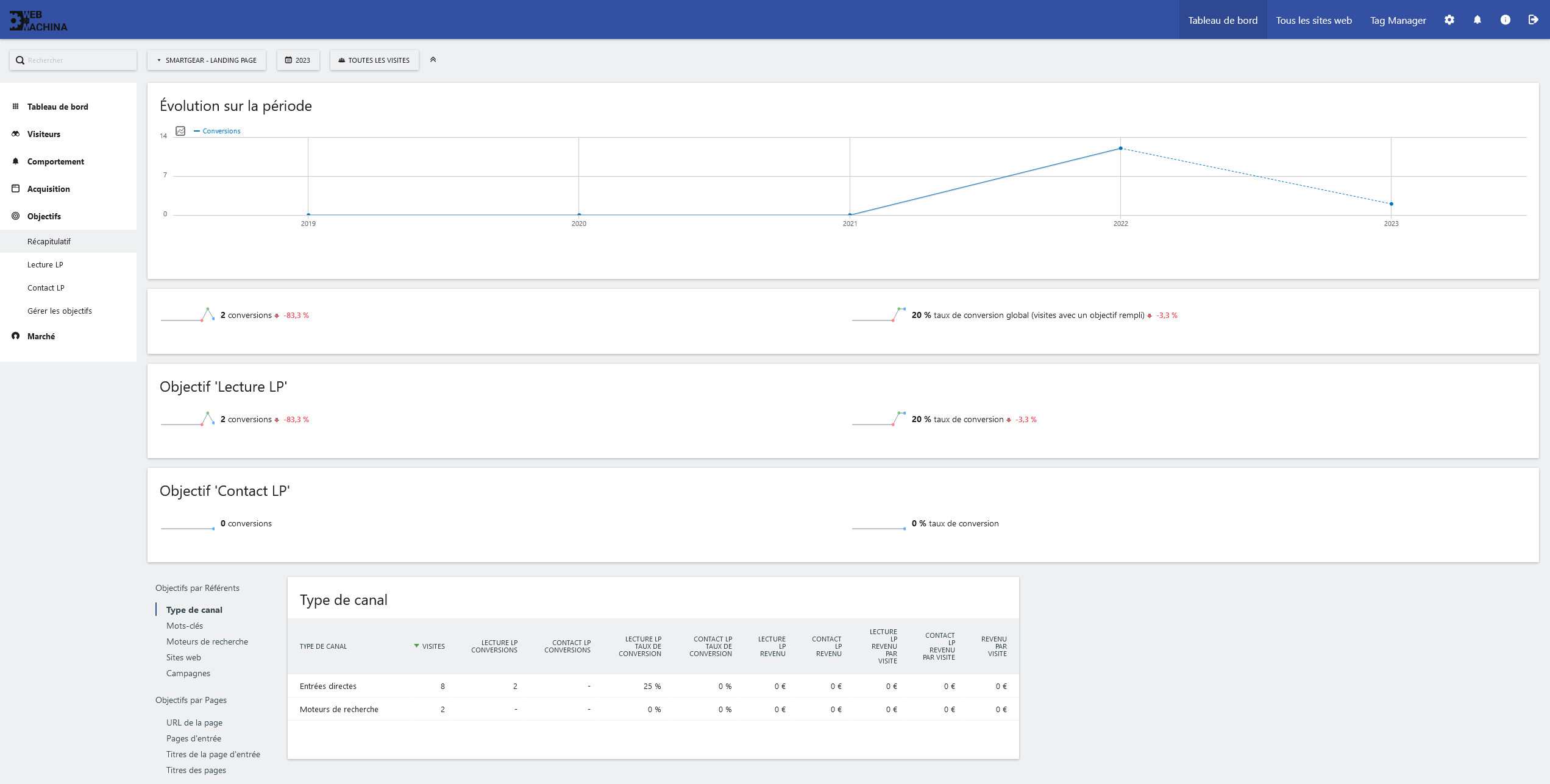Viewport: 1550px width, 784px height.
Task: Click the chart metrics picker icon
Action: click(x=180, y=131)
